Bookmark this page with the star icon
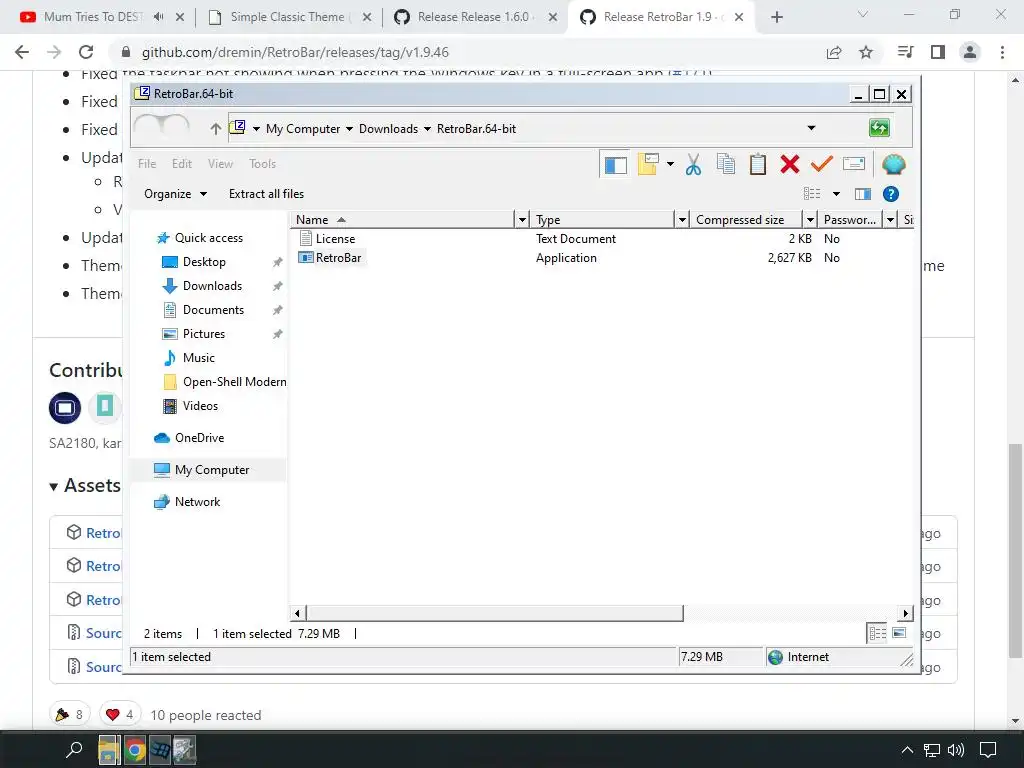 (865, 52)
